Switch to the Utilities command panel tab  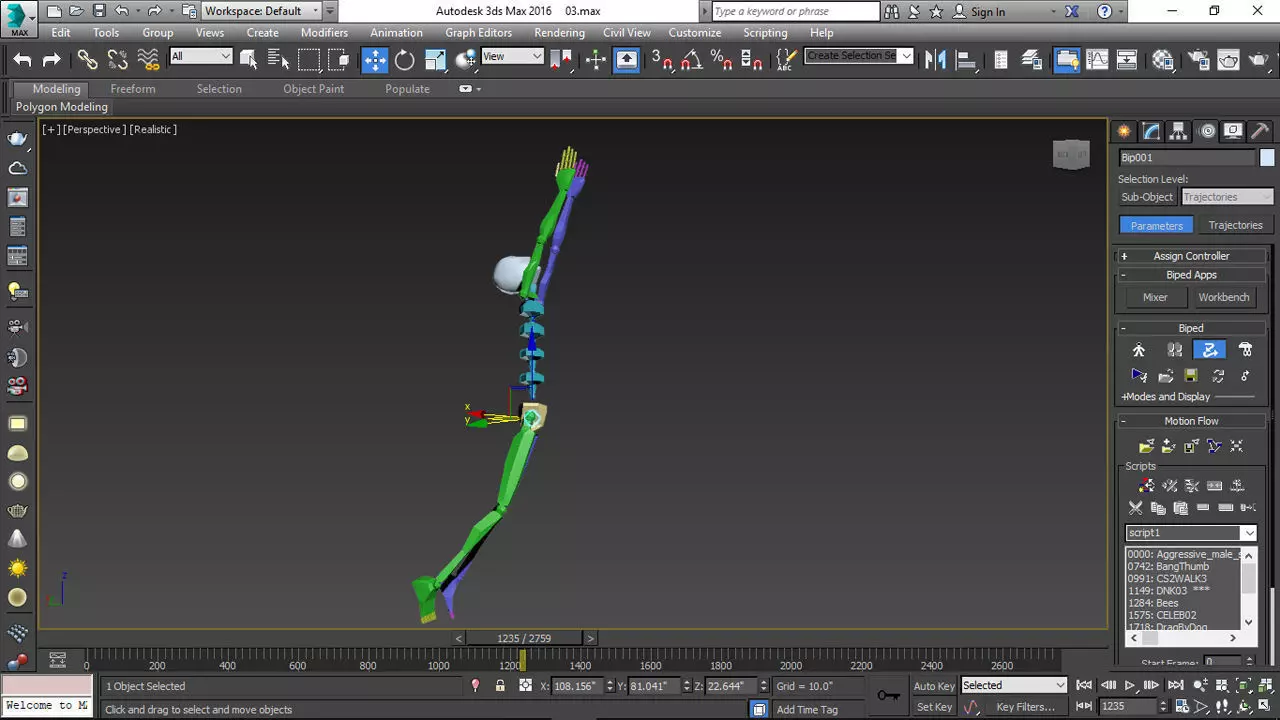click(1260, 131)
